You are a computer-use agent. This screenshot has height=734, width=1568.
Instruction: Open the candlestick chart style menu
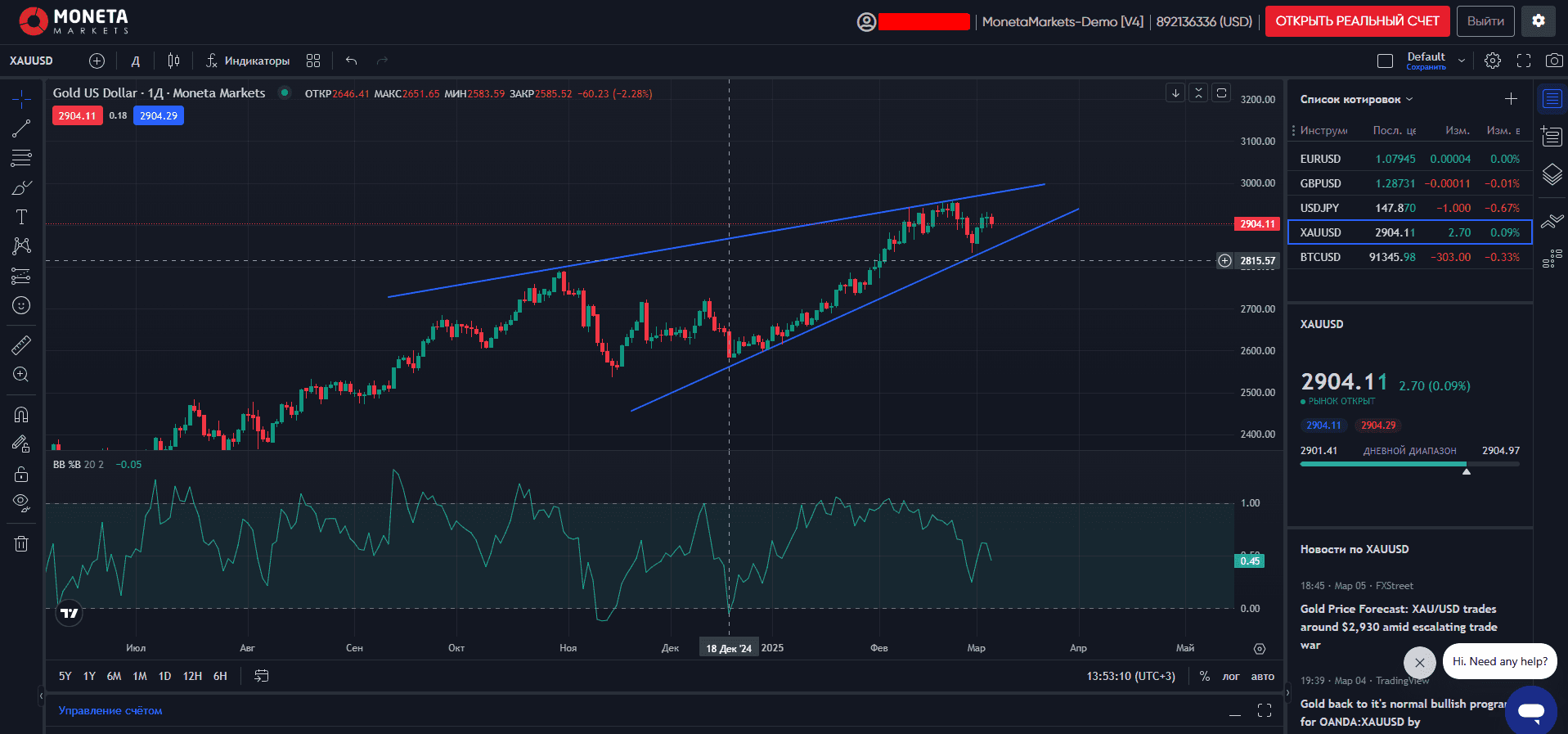tap(173, 61)
